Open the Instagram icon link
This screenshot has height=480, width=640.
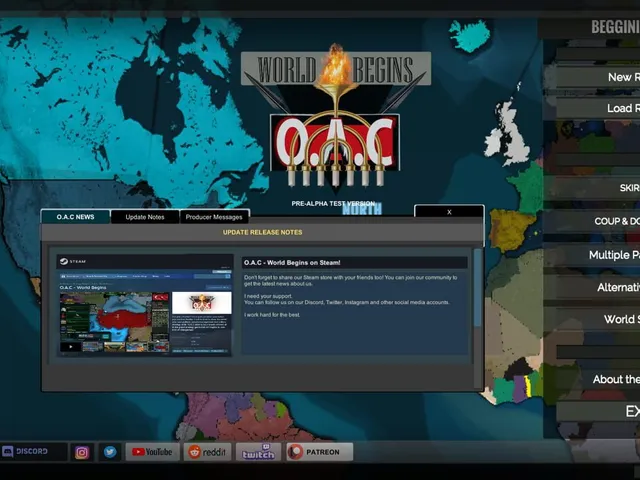82,452
